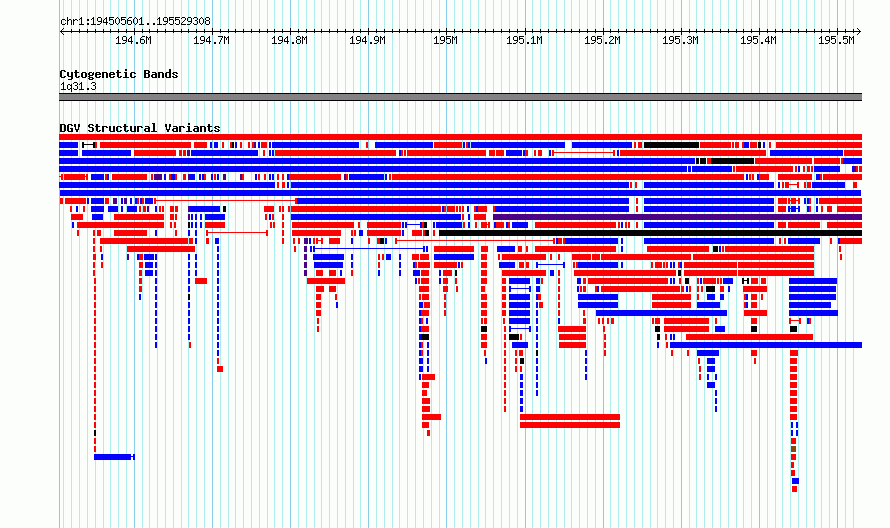Click the 194.6M ruler label
Screen dimensions: 890x528
point(133,40)
